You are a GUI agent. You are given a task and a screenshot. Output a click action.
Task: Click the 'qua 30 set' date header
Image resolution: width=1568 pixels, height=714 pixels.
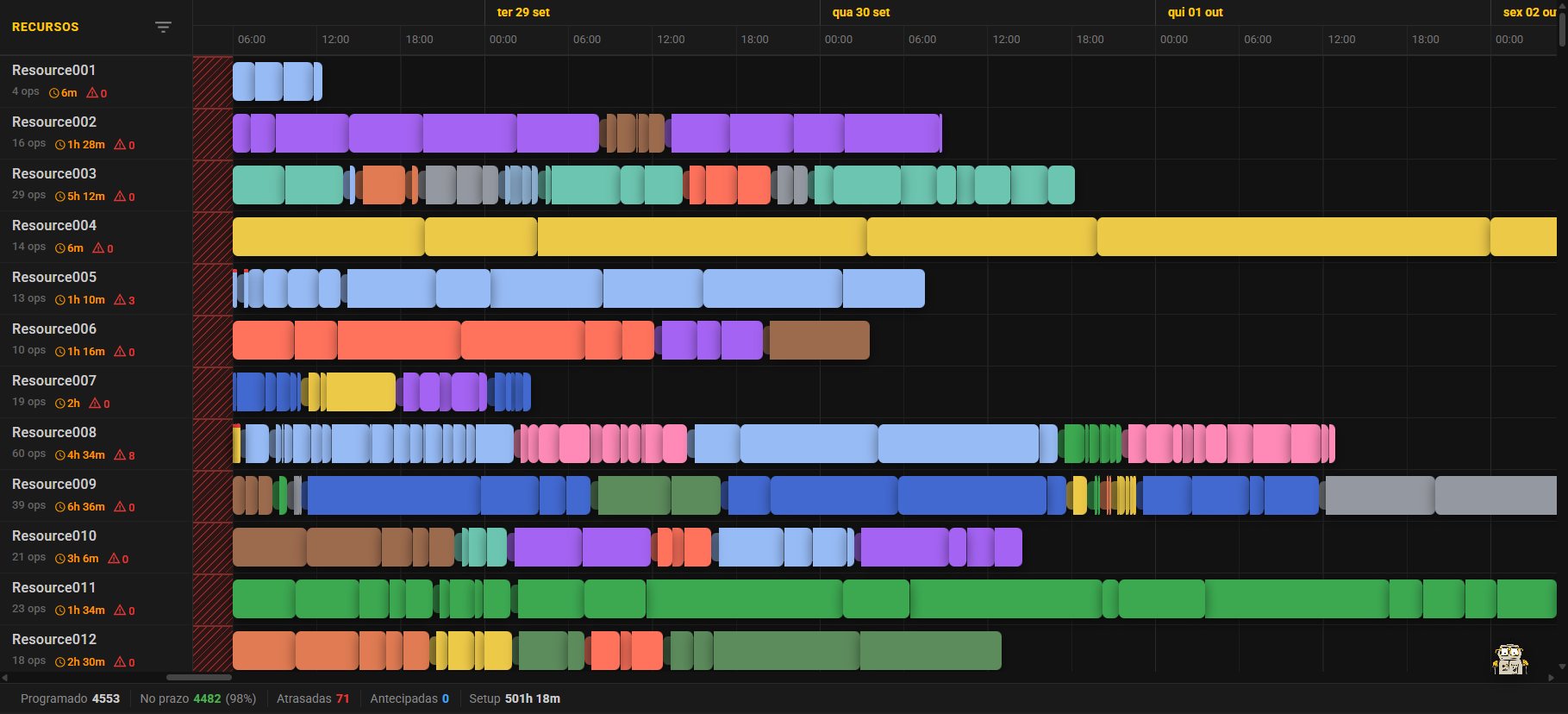[861, 12]
